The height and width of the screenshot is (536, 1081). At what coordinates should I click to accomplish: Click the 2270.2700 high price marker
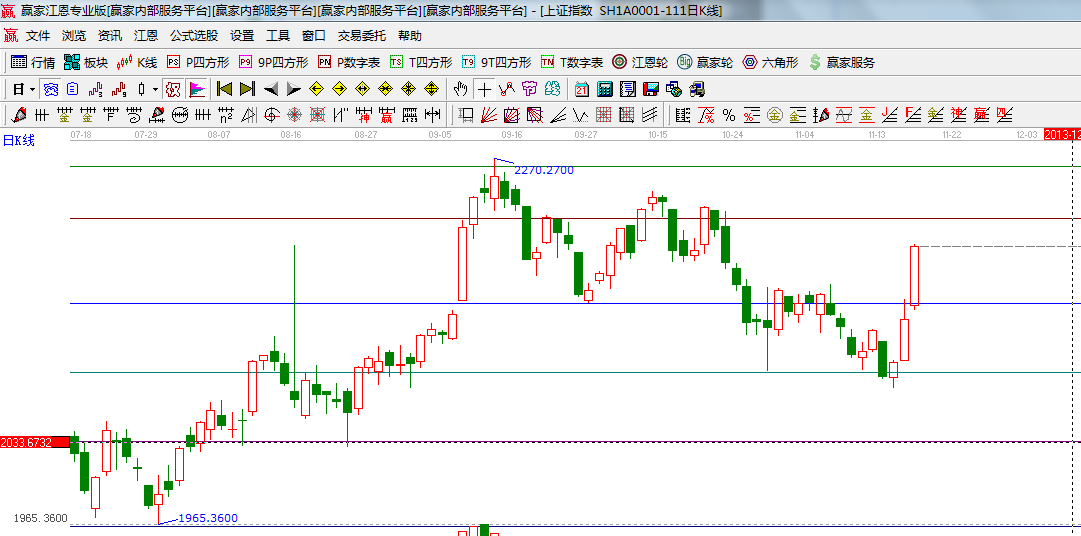(544, 170)
